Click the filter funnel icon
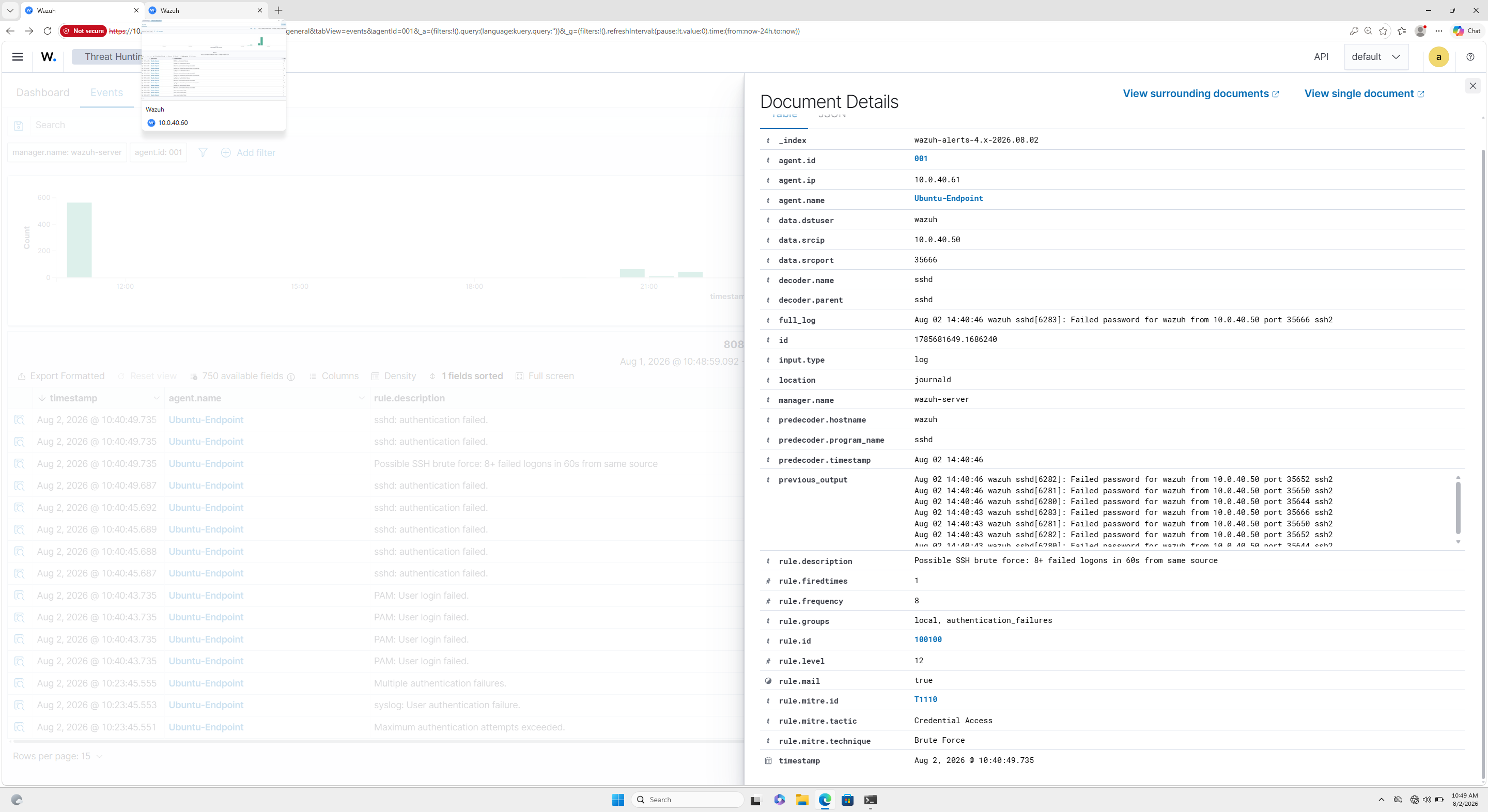Viewport: 1488px width, 812px height. click(x=203, y=152)
